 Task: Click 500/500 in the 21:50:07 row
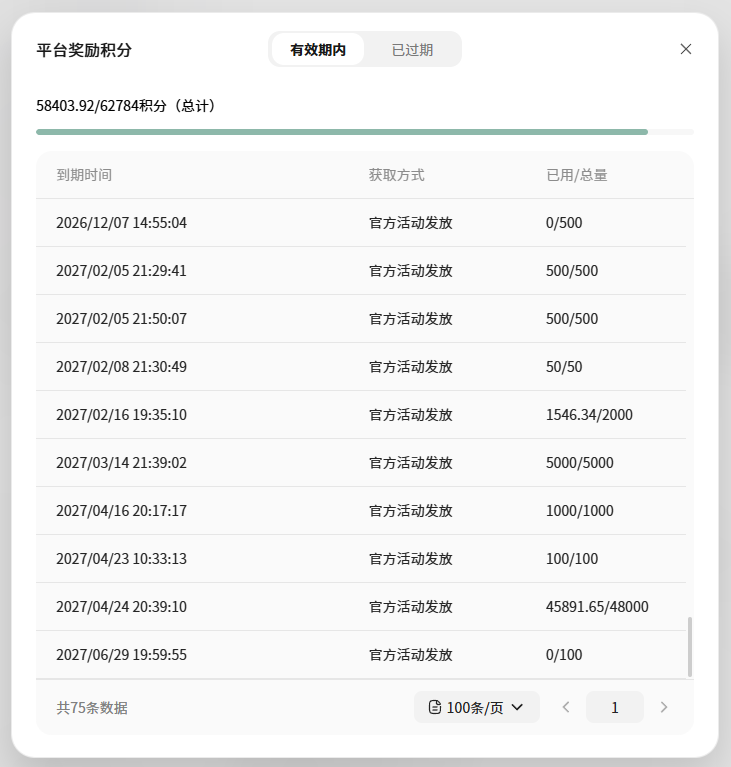point(571,318)
